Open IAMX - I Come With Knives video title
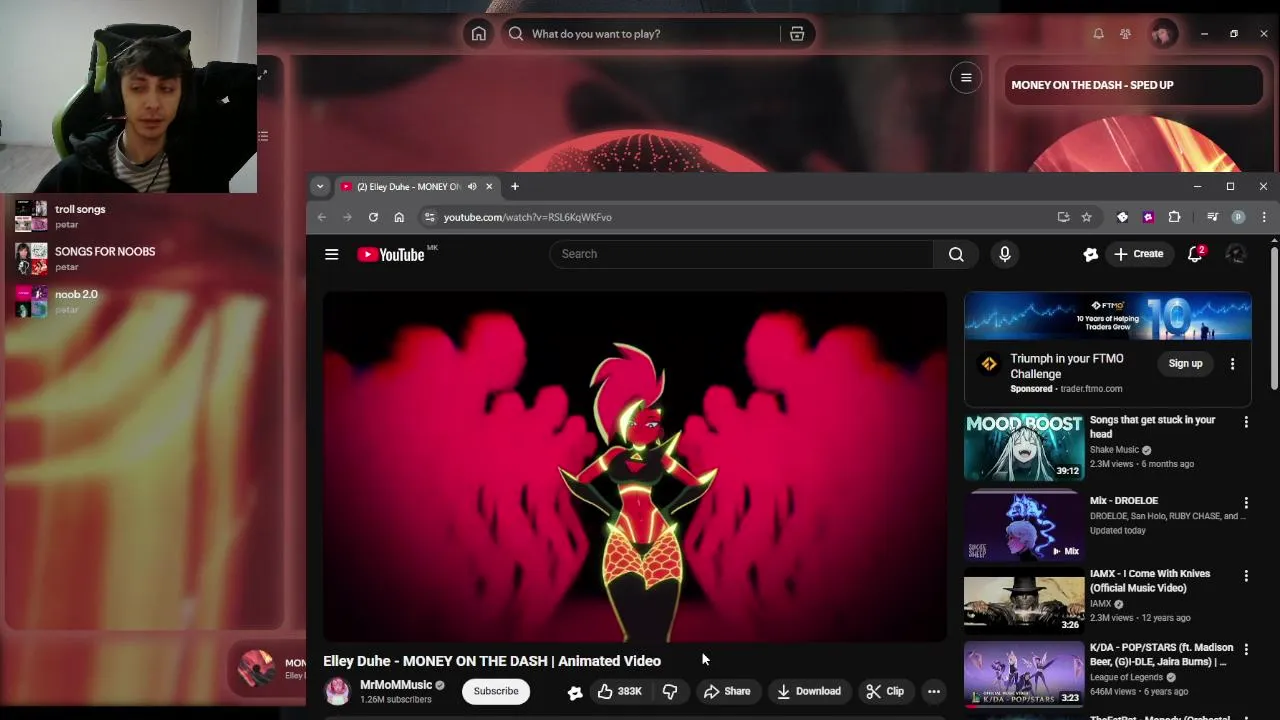This screenshot has width=1280, height=720. [x=1150, y=581]
